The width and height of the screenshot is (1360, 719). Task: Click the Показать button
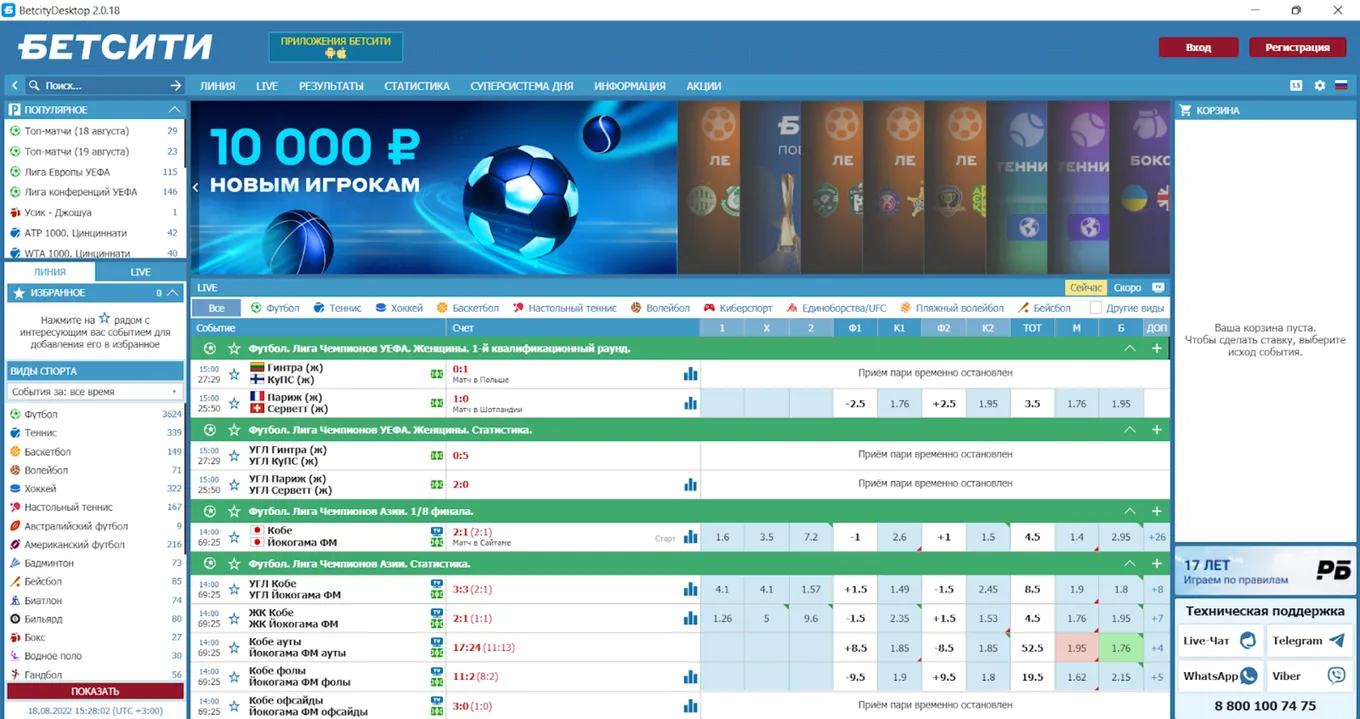coord(95,691)
